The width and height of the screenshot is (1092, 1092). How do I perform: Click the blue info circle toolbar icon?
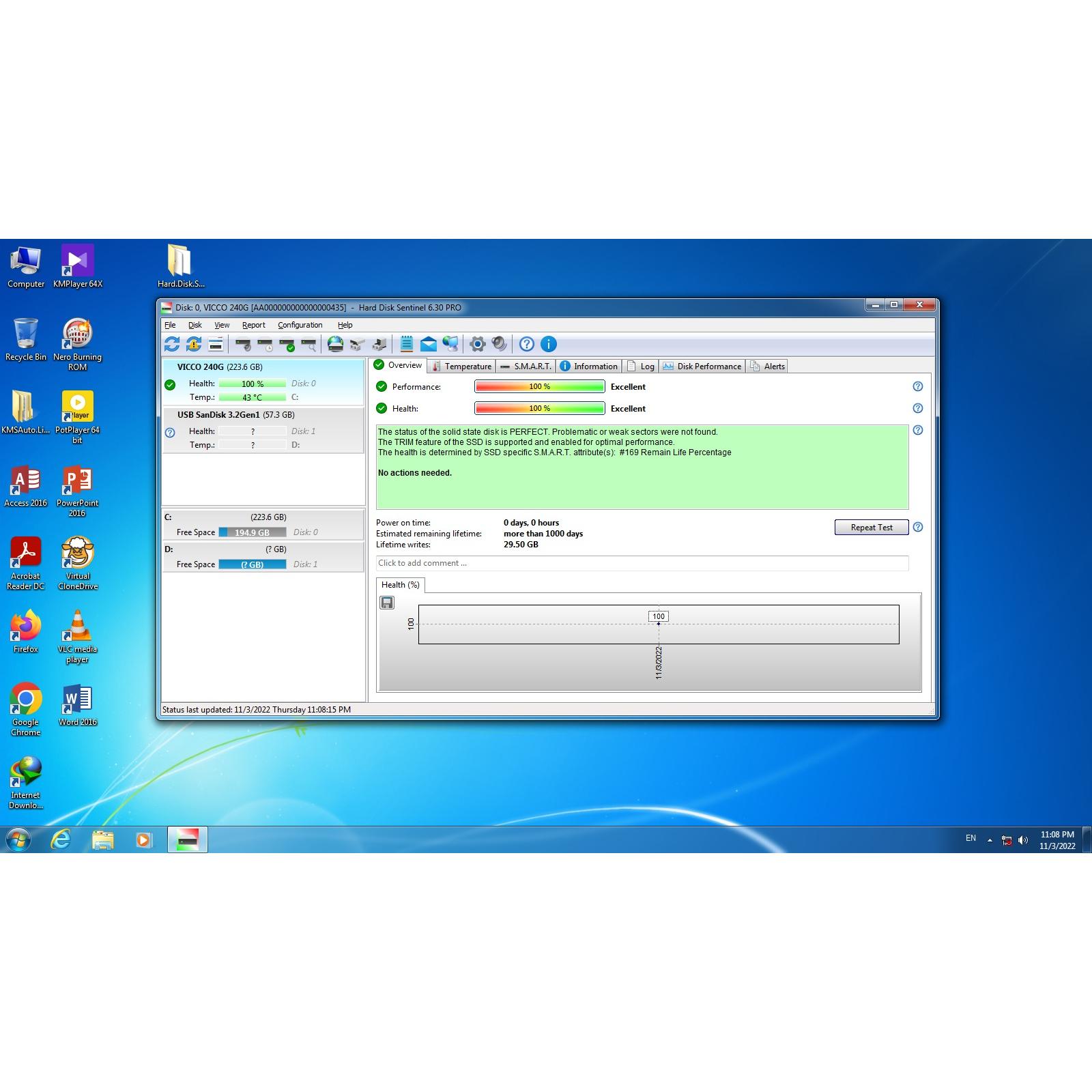(548, 344)
